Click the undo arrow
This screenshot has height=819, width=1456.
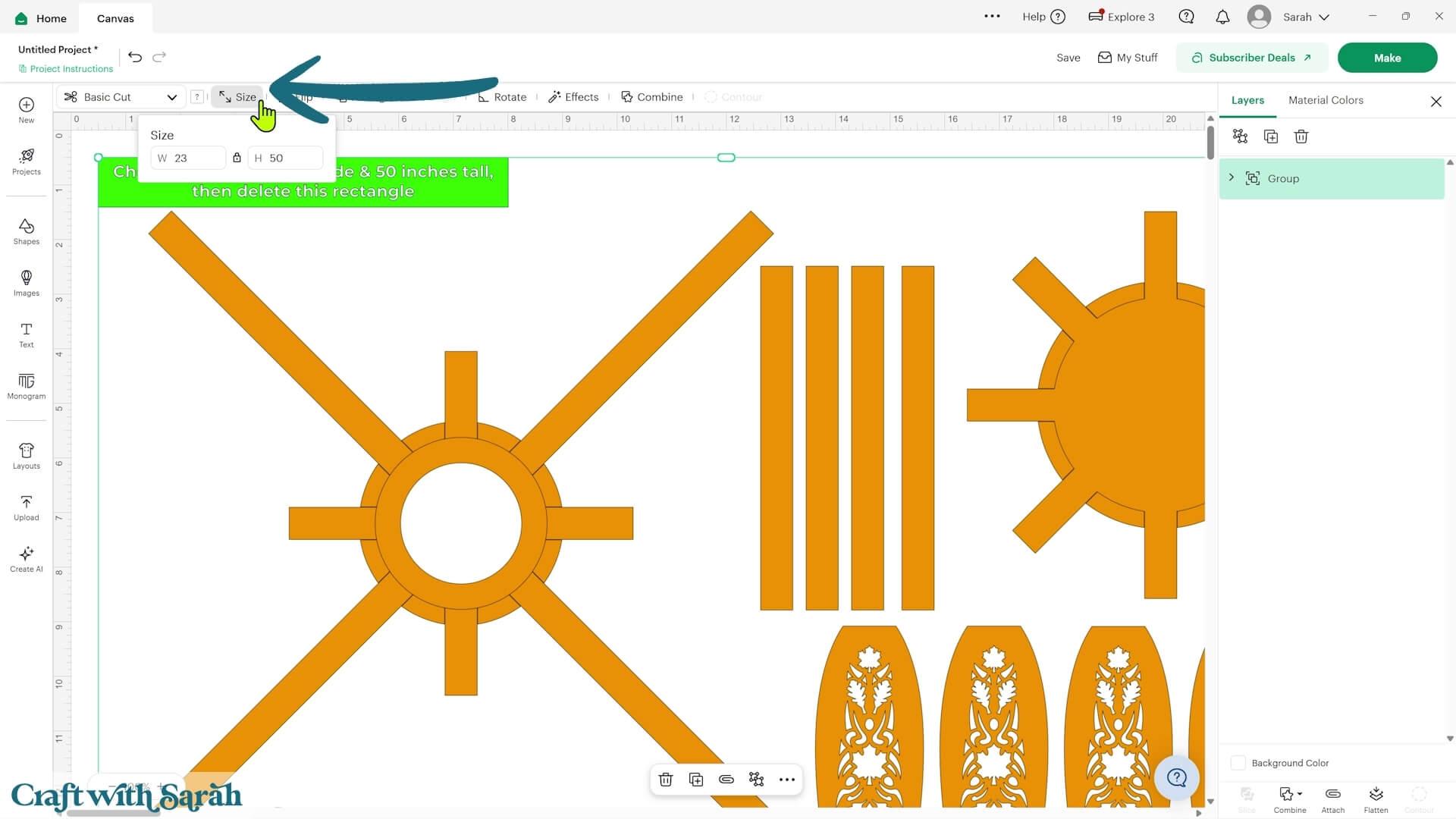(135, 57)
